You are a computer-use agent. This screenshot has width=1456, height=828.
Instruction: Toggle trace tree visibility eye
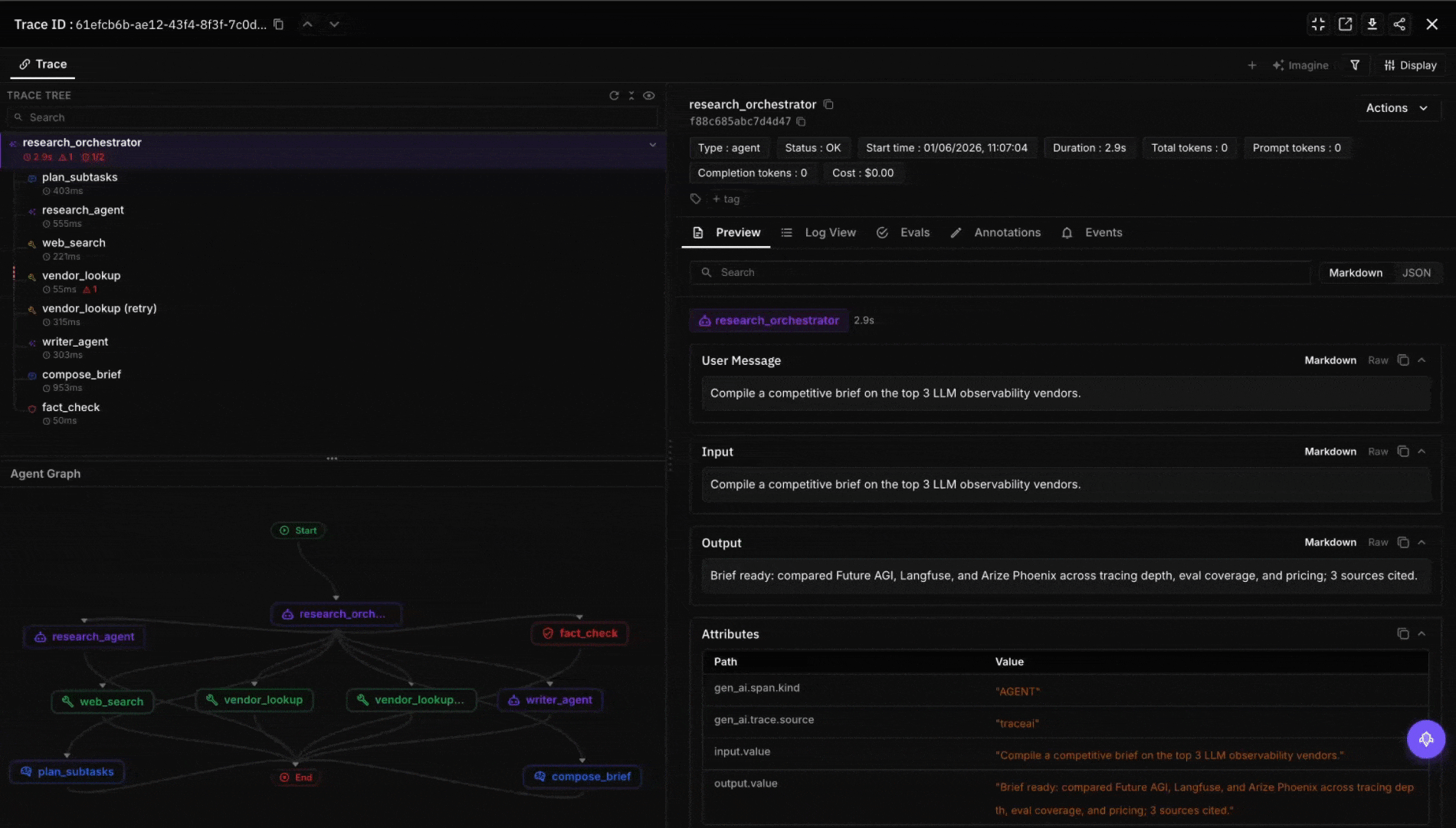649,96
